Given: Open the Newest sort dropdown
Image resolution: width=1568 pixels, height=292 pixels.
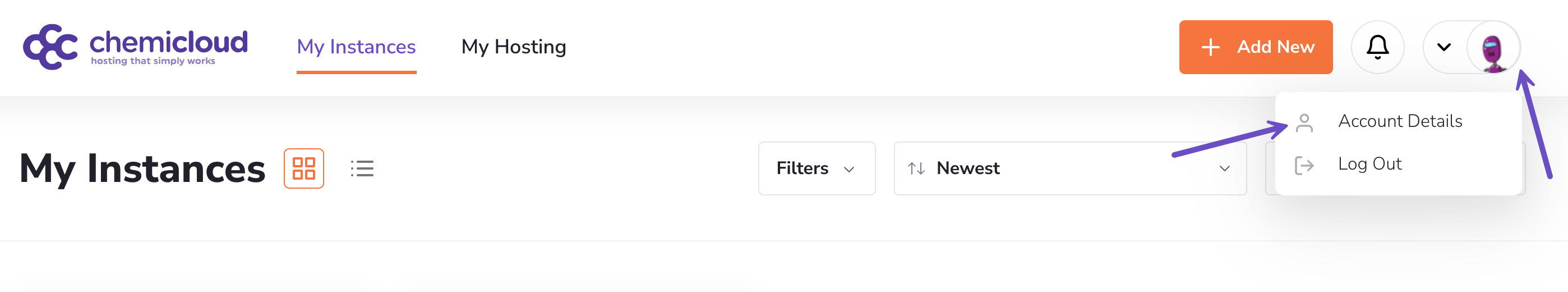Looking at the screenshot, I should tap(1069, 169).
